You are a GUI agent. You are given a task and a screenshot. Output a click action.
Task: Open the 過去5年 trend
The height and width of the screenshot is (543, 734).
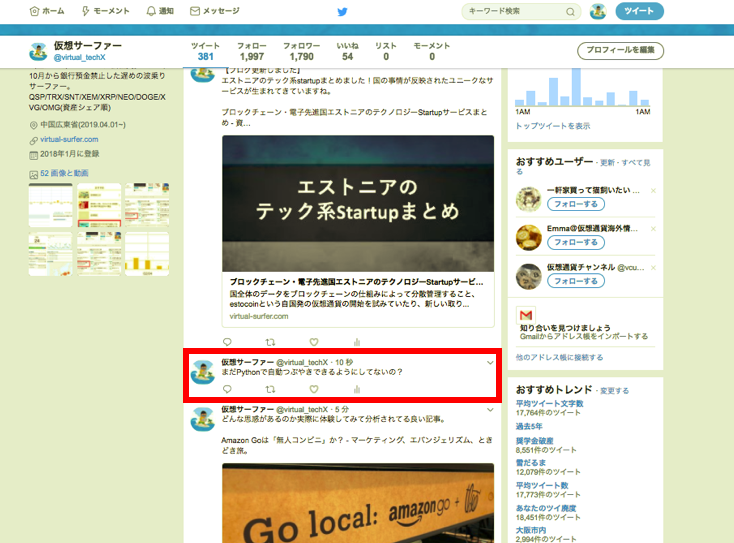(x=529, y=426)
